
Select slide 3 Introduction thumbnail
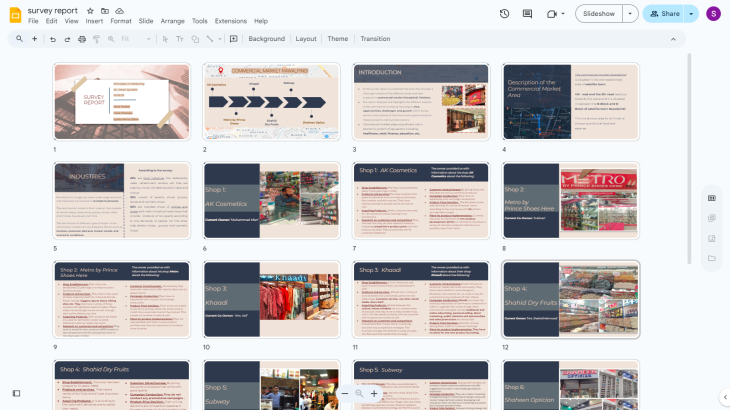421,101
